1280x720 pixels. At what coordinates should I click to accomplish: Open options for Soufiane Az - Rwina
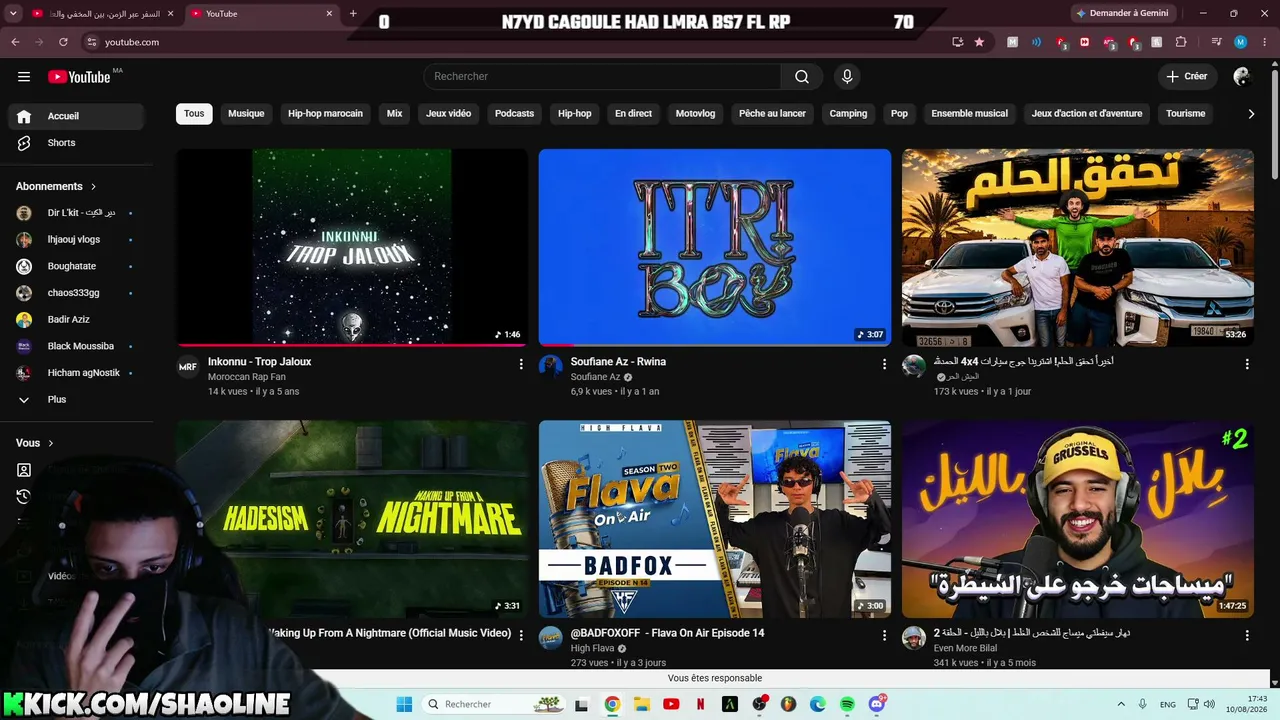click(884, 365)
